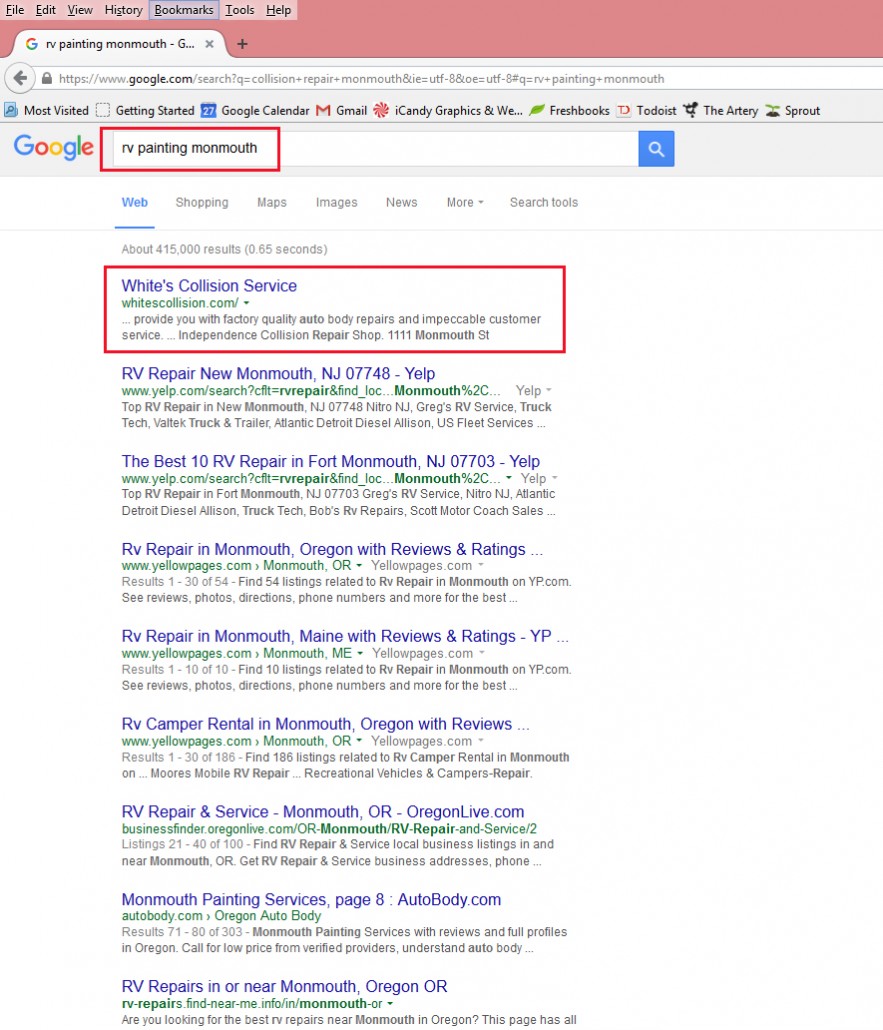Expand Yelp dropdown on RV Repair New Monmouth result

point(549,390)
